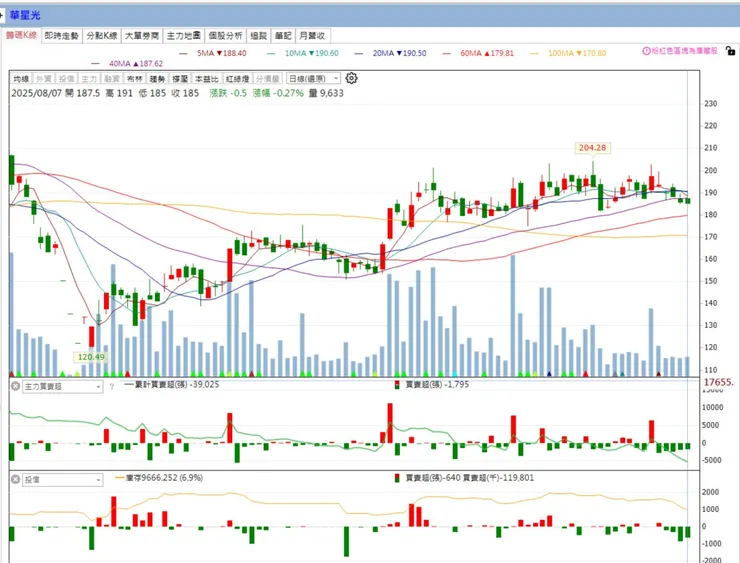
Task: Close the 投信 indicator panel
Action: point(16,479)
